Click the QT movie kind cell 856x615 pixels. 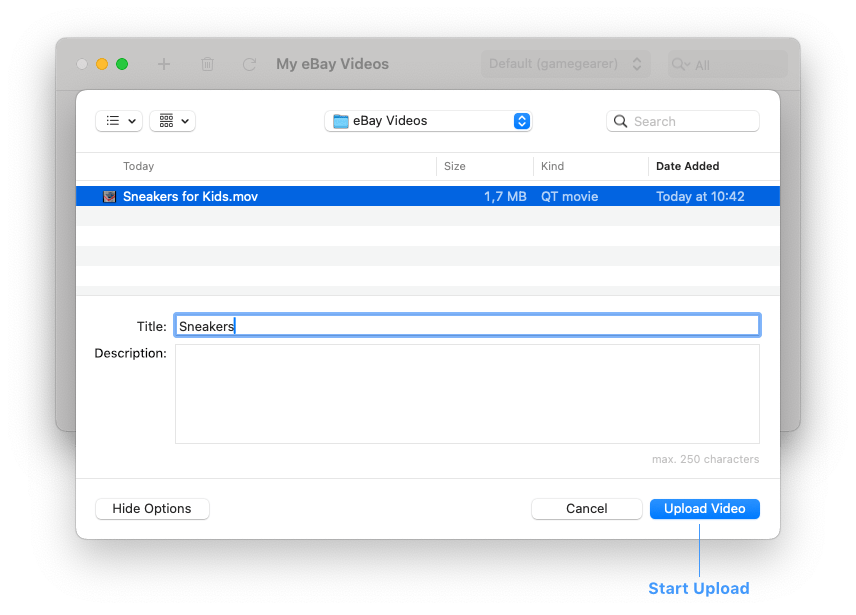[569, 196]
